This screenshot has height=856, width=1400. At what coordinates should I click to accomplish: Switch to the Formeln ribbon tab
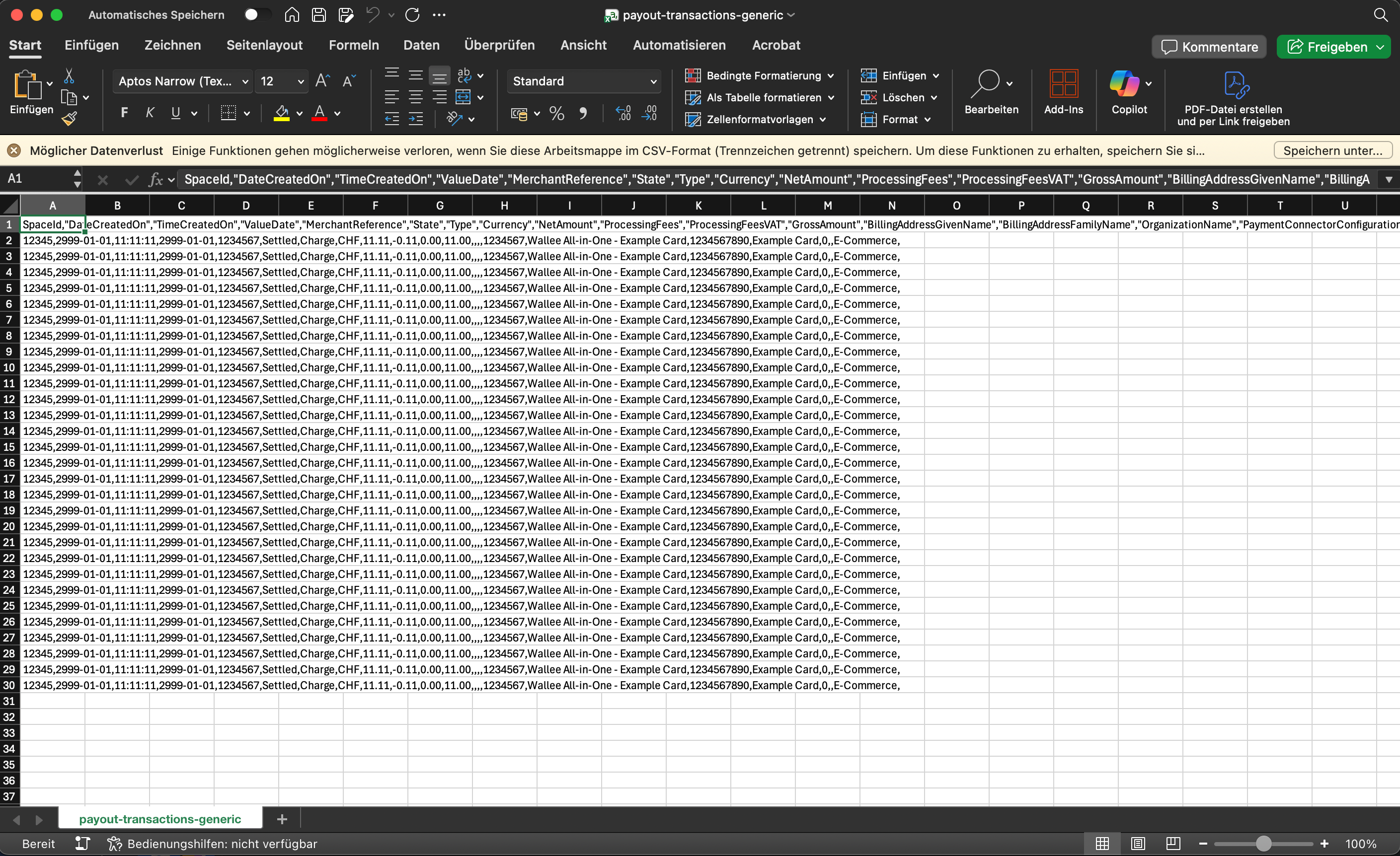pyautogui.click(x=353, y=45)
